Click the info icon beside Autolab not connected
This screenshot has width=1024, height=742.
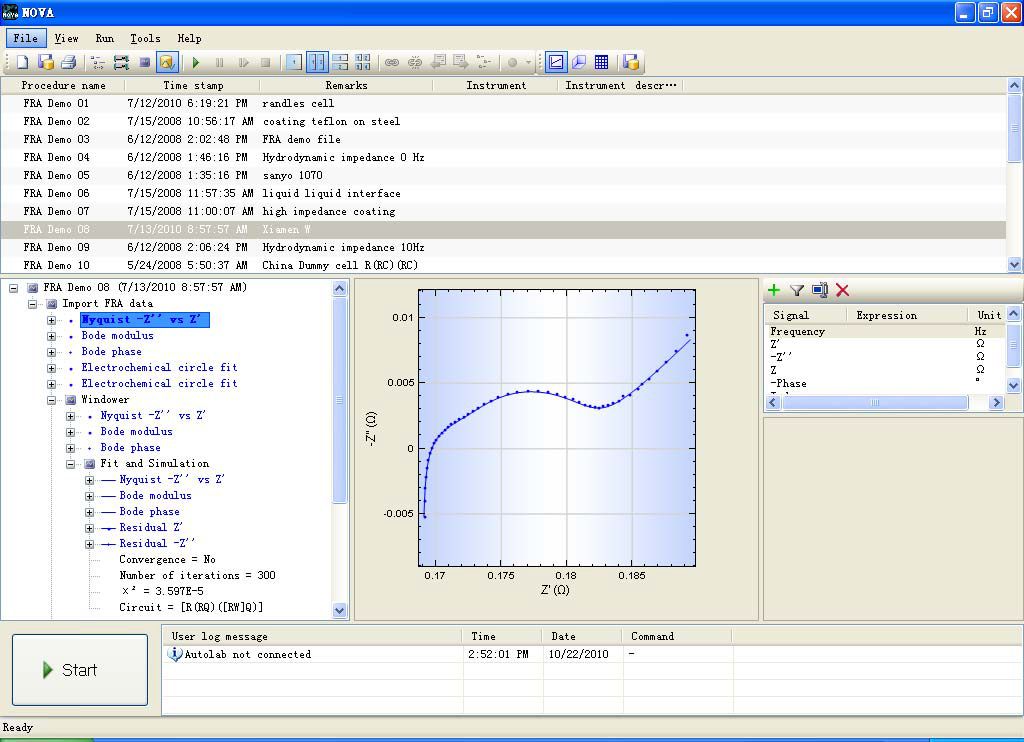coord(174,654)
